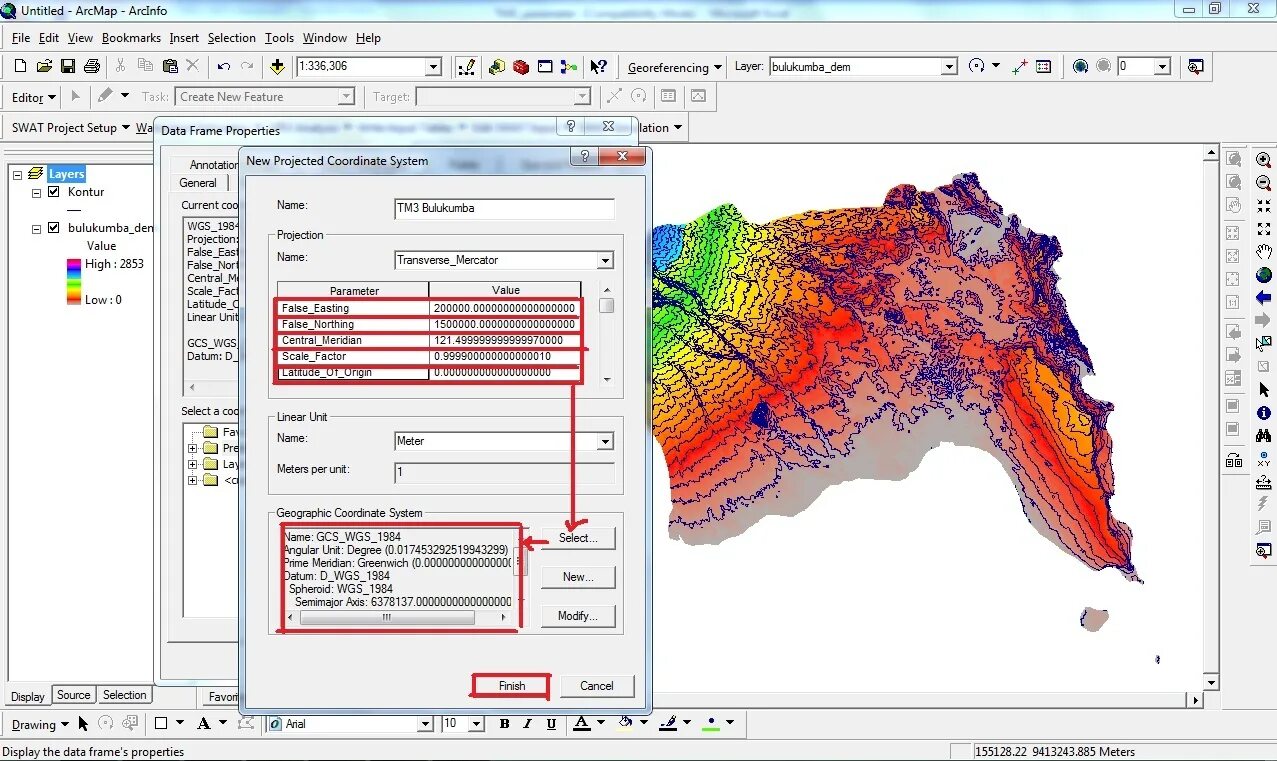Open a map document with the Open icon
Viewport: 1277px width, 761px height.
44,66
